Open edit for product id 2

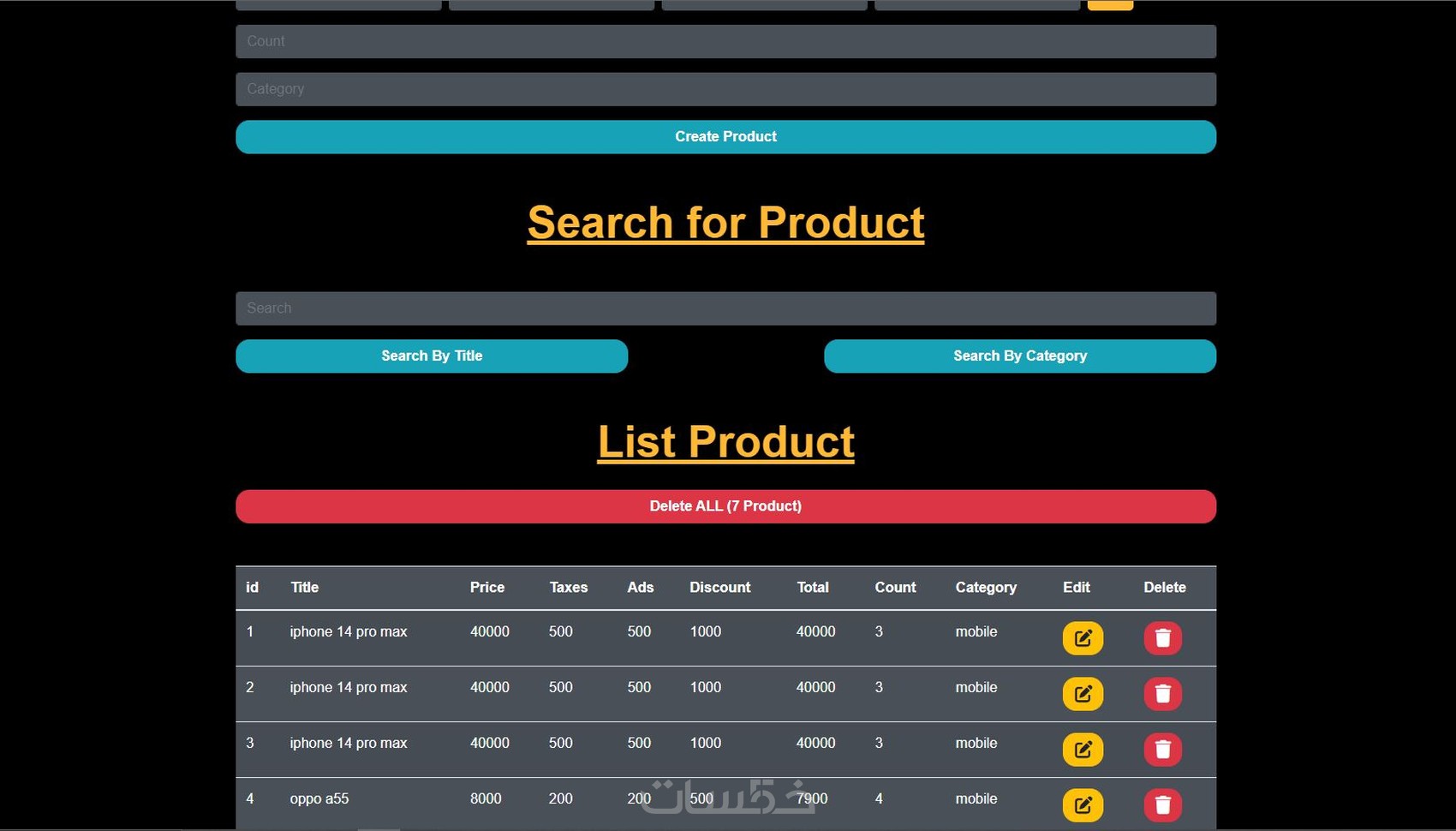click(1083, 694)
